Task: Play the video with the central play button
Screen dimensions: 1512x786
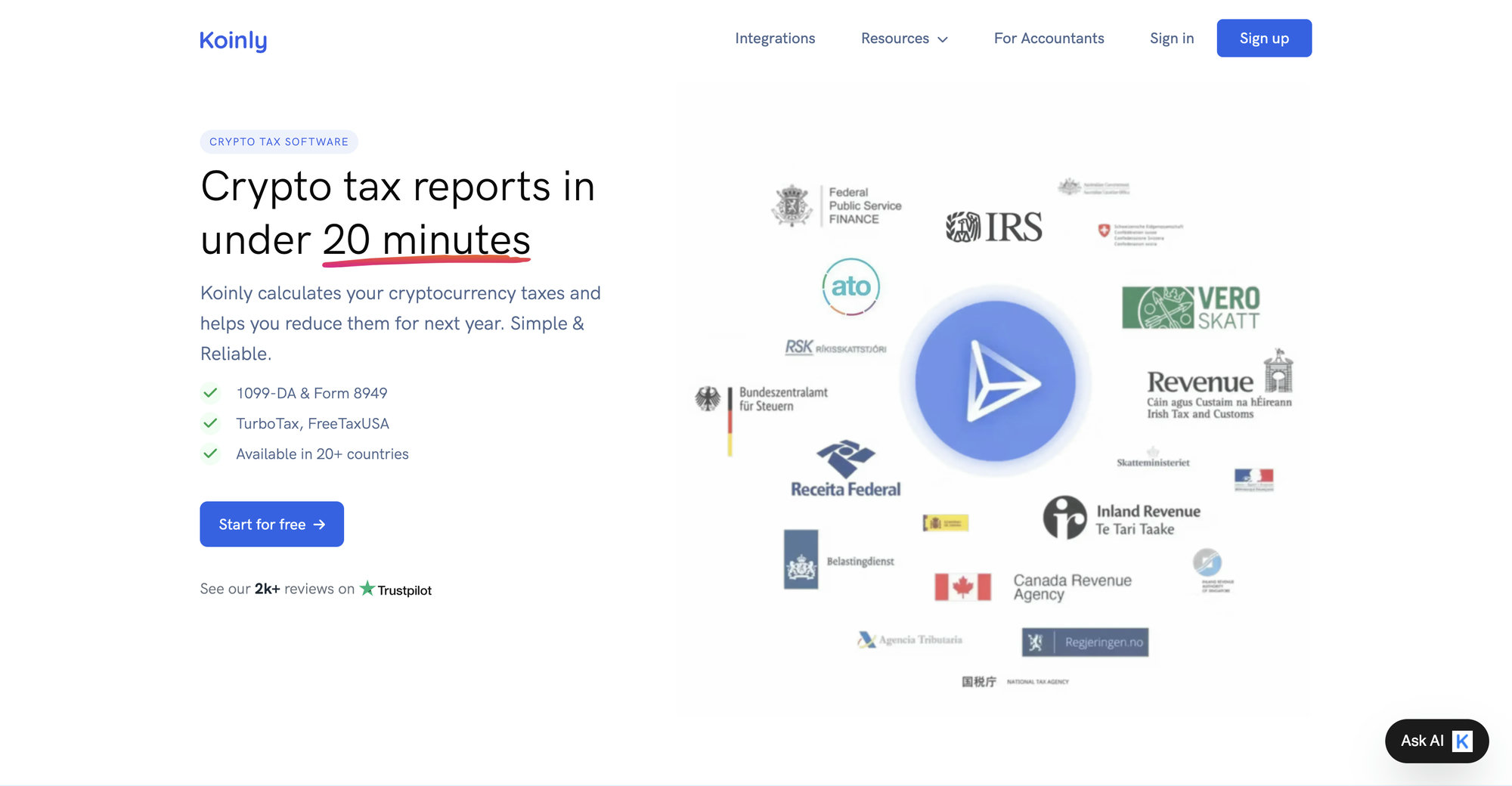Action: (x=996, y=381)
